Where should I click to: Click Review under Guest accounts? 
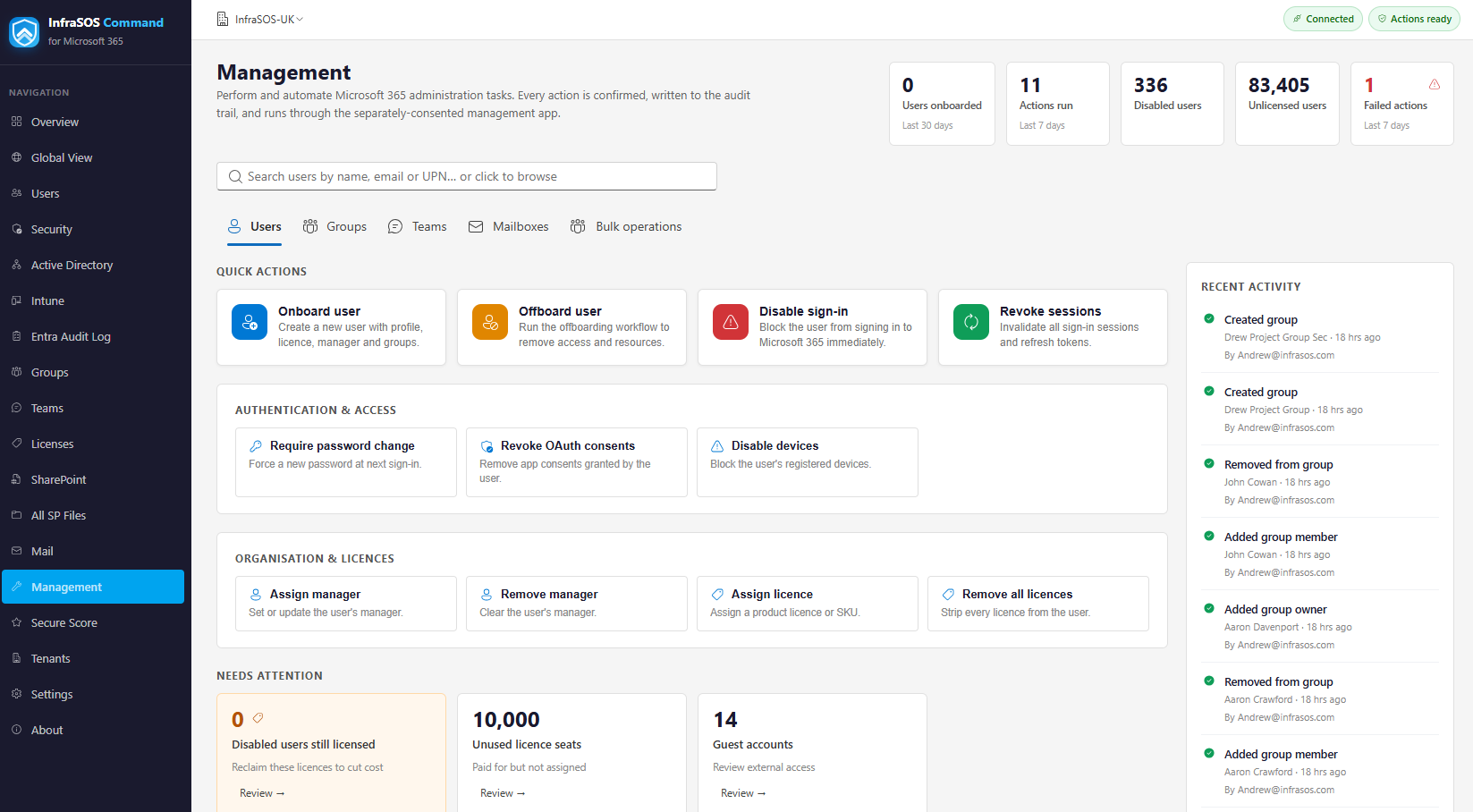tap(743, 793)
